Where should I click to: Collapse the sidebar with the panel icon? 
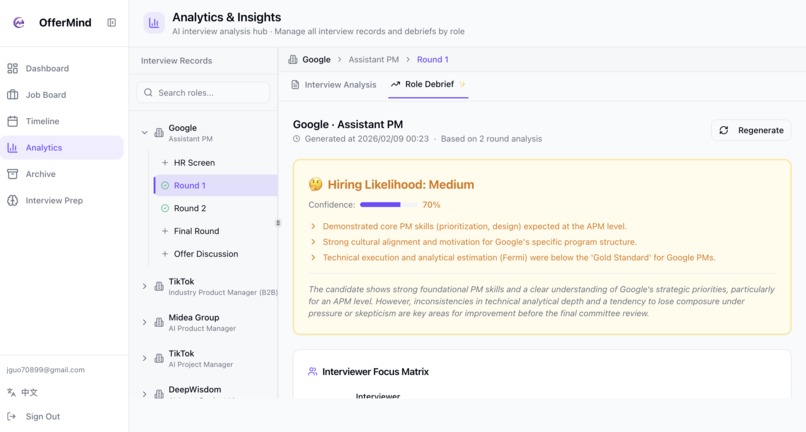(x=112, y=23)
